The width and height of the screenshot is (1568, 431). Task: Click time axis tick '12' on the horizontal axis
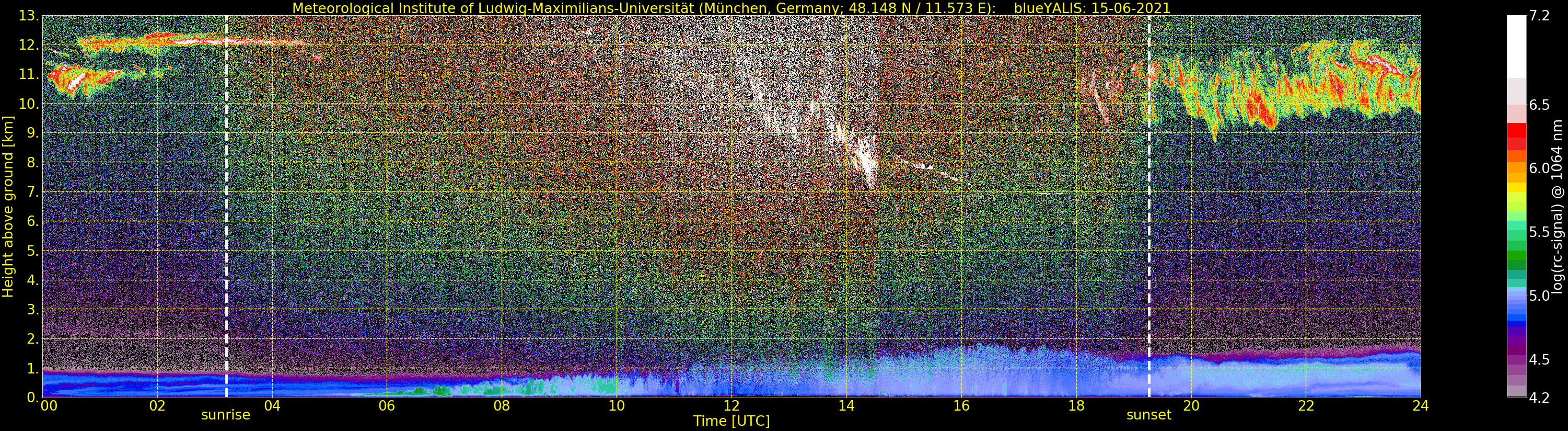731,405
